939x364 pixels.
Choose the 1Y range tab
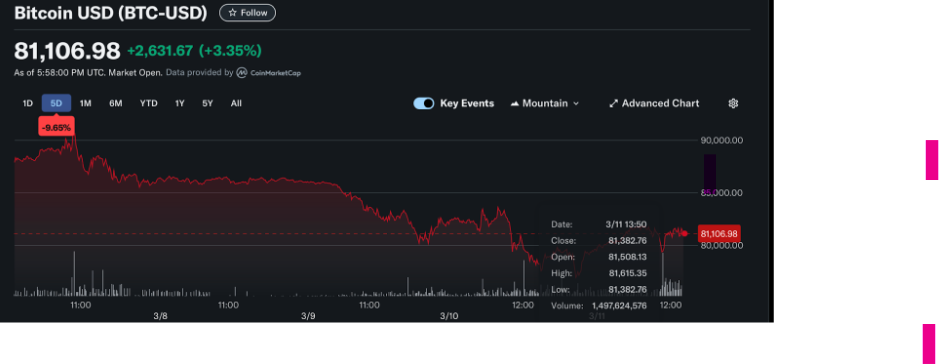point(180,103)
